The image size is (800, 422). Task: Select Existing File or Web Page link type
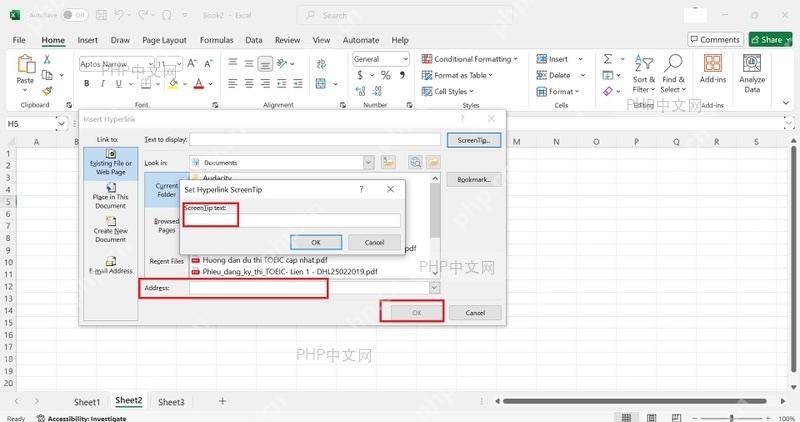click(x=111, y=163)
